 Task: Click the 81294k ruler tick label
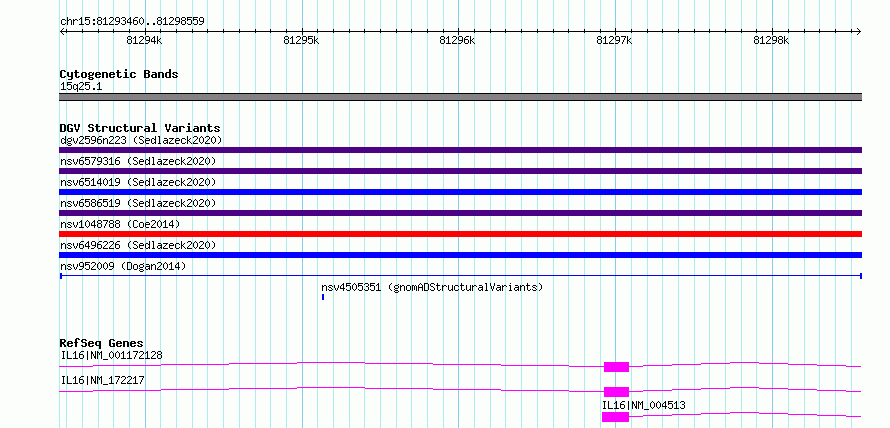[x=145, y=40]
